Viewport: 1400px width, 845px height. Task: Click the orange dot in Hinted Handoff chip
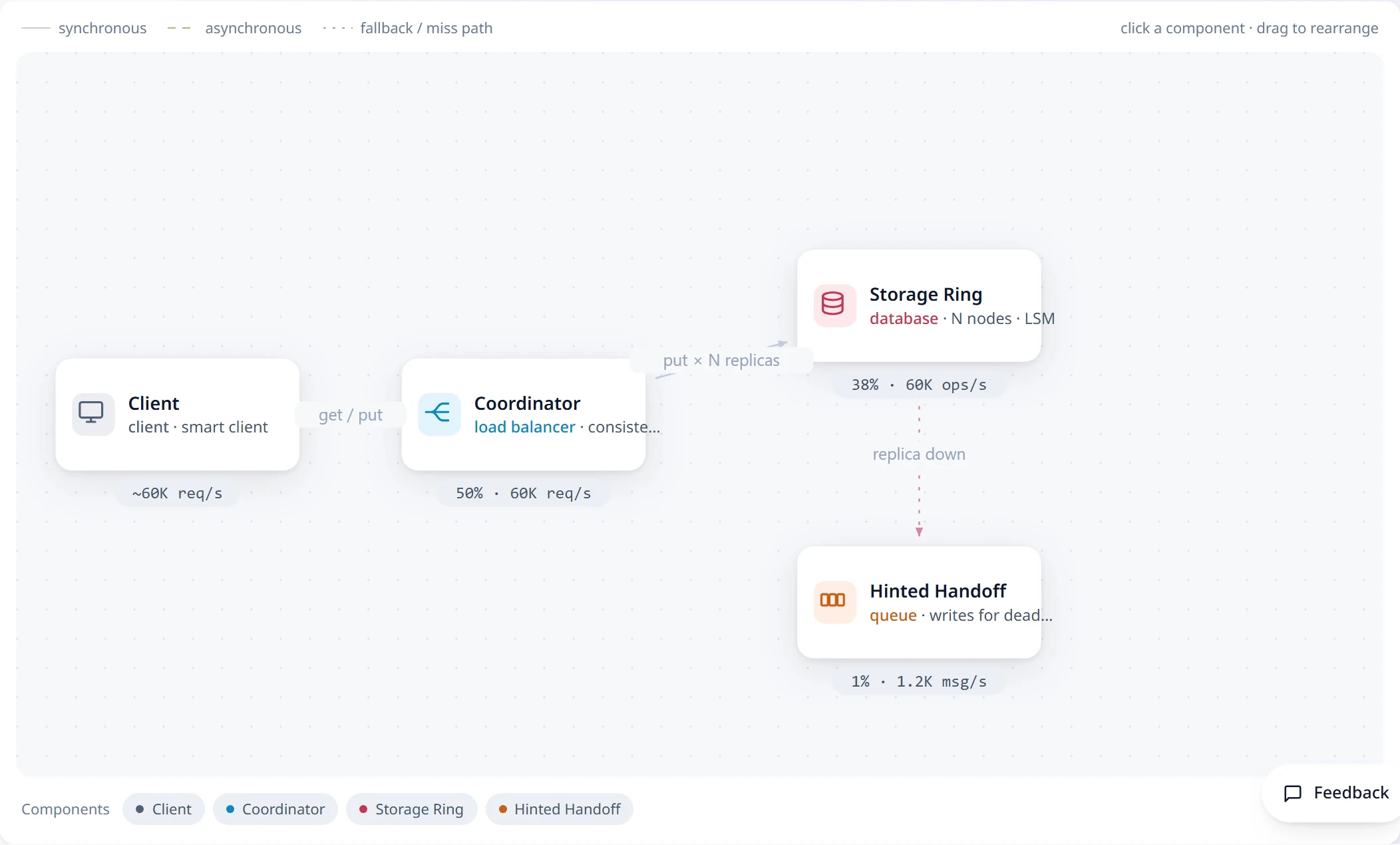[503, 809]
